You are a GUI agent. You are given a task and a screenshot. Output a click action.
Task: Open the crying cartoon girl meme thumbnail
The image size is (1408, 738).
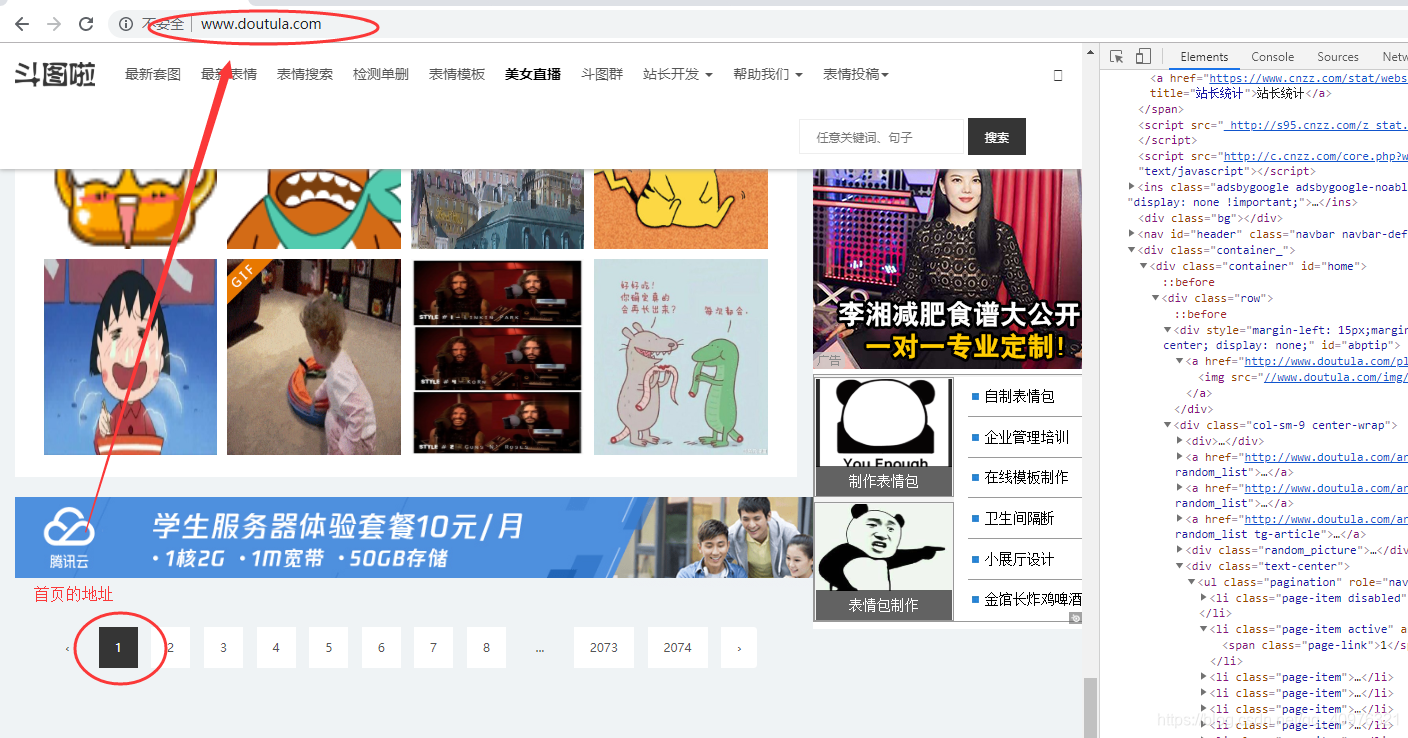click(x=130, y=357)
